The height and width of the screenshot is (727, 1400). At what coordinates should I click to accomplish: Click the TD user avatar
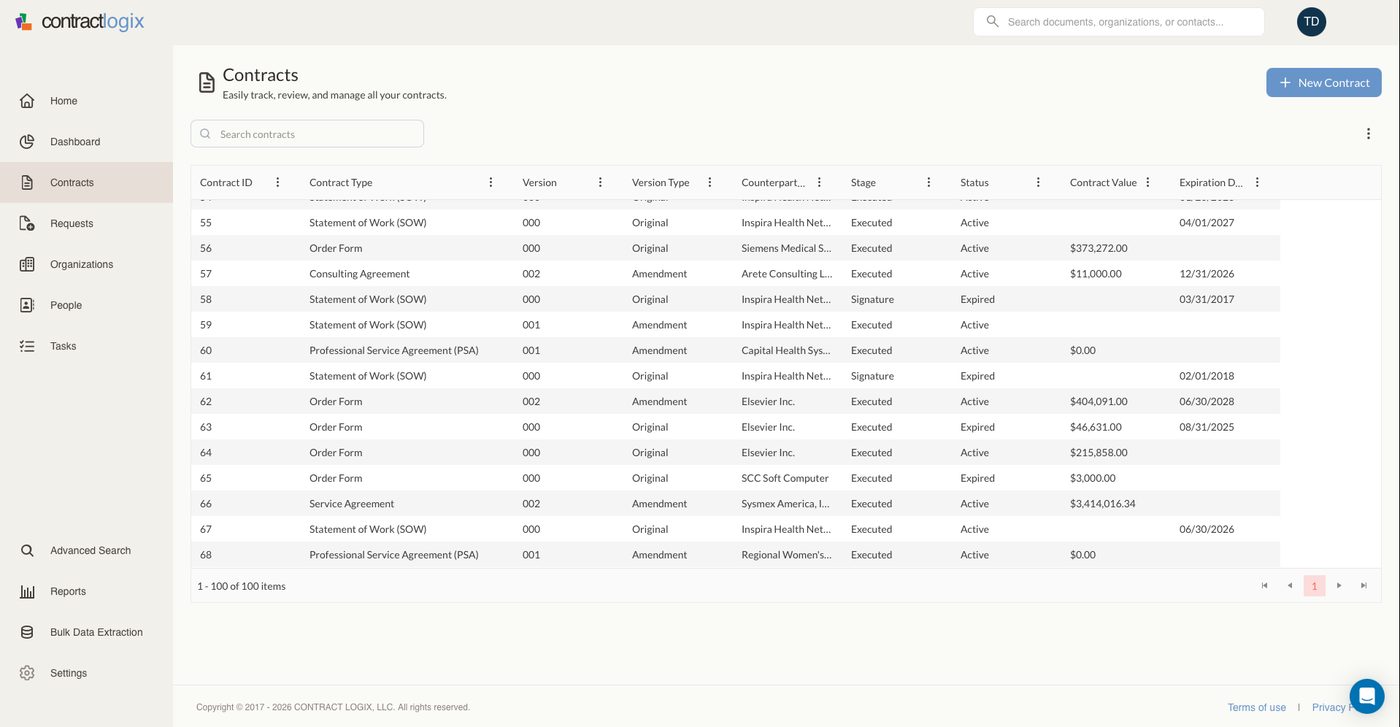coord(1311,22)
